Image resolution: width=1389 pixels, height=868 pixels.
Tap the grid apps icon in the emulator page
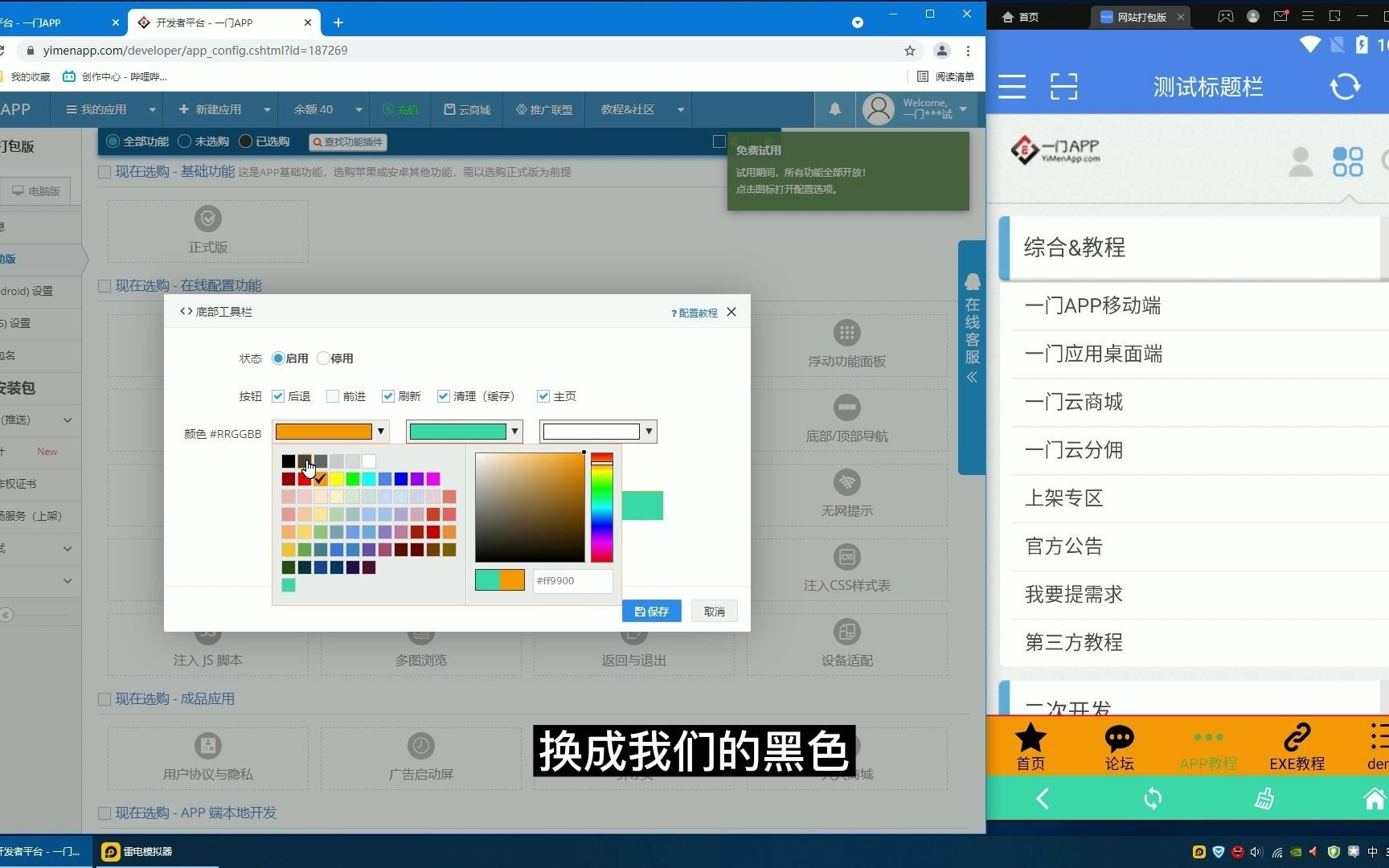pyautogui.click(x=1348, y=162)
